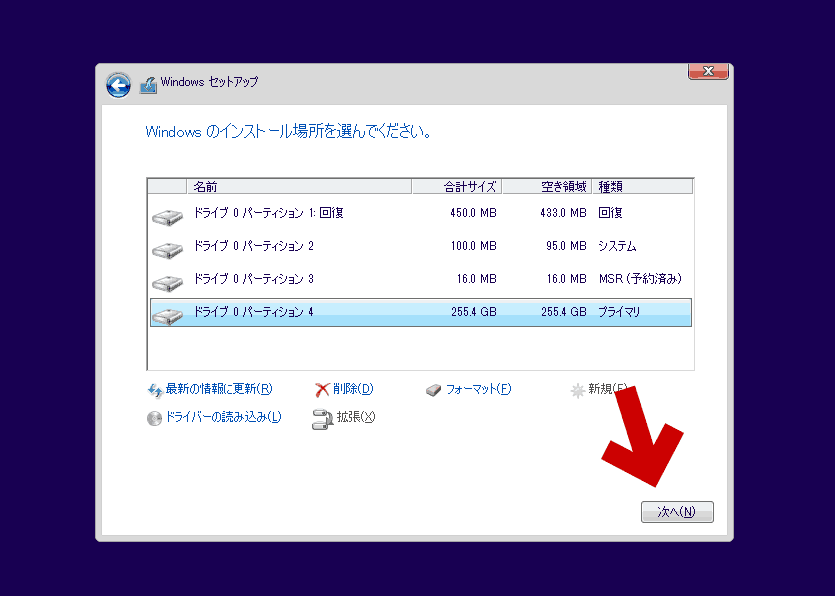The width and height of the screenshot is (835, 596).
Task: Click the format drive icon
Action: point(433,390)
